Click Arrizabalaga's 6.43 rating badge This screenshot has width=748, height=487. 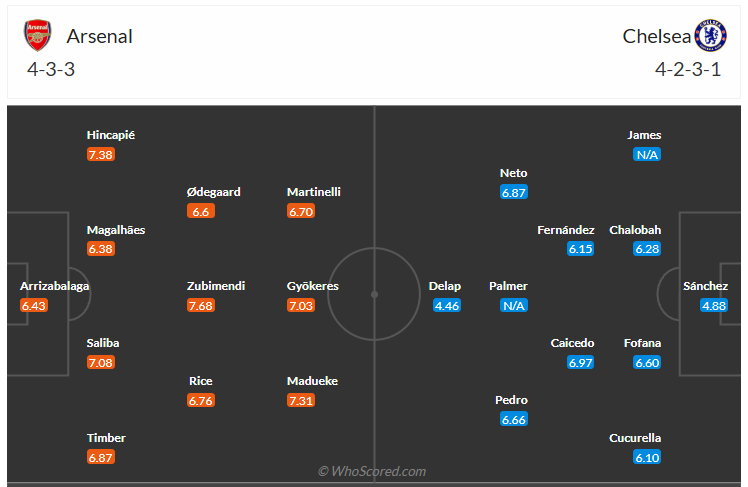coord(34,305)
